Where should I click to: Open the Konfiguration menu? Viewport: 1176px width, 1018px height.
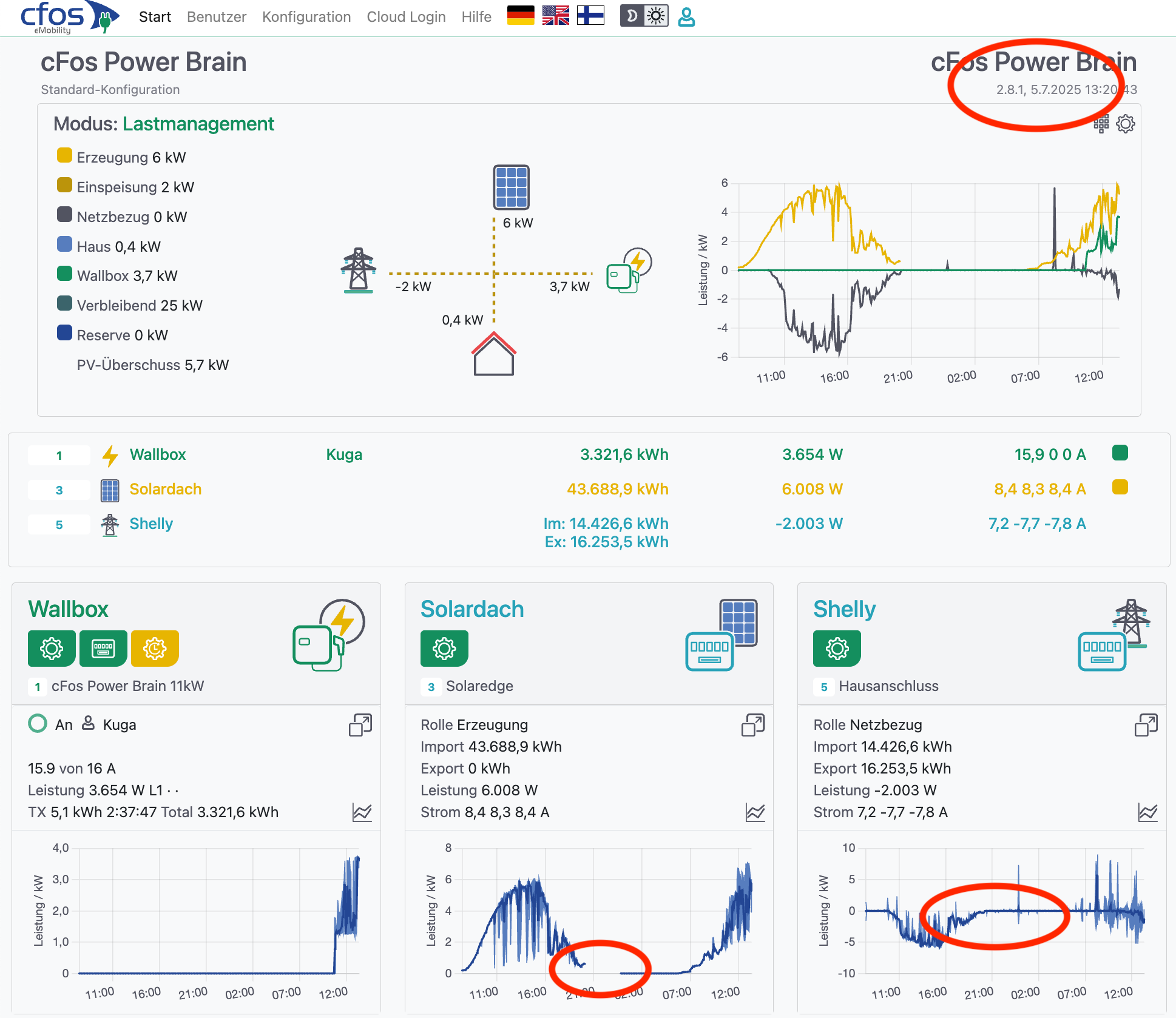coord(306,17)
